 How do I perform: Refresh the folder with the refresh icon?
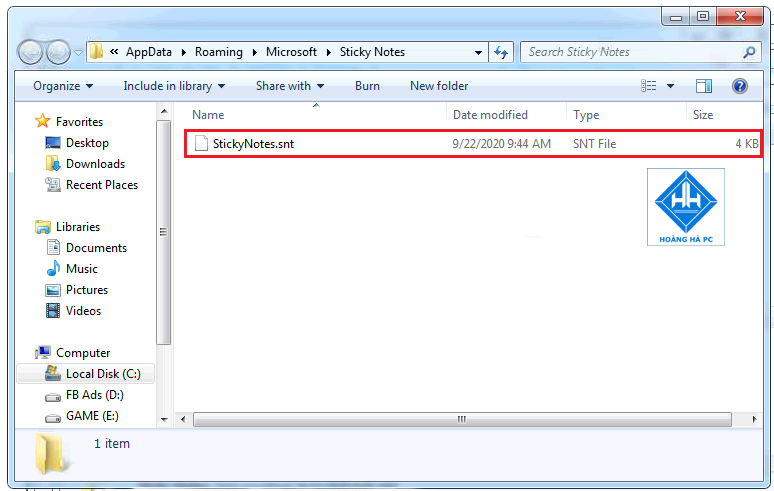(x=501, y=52)
